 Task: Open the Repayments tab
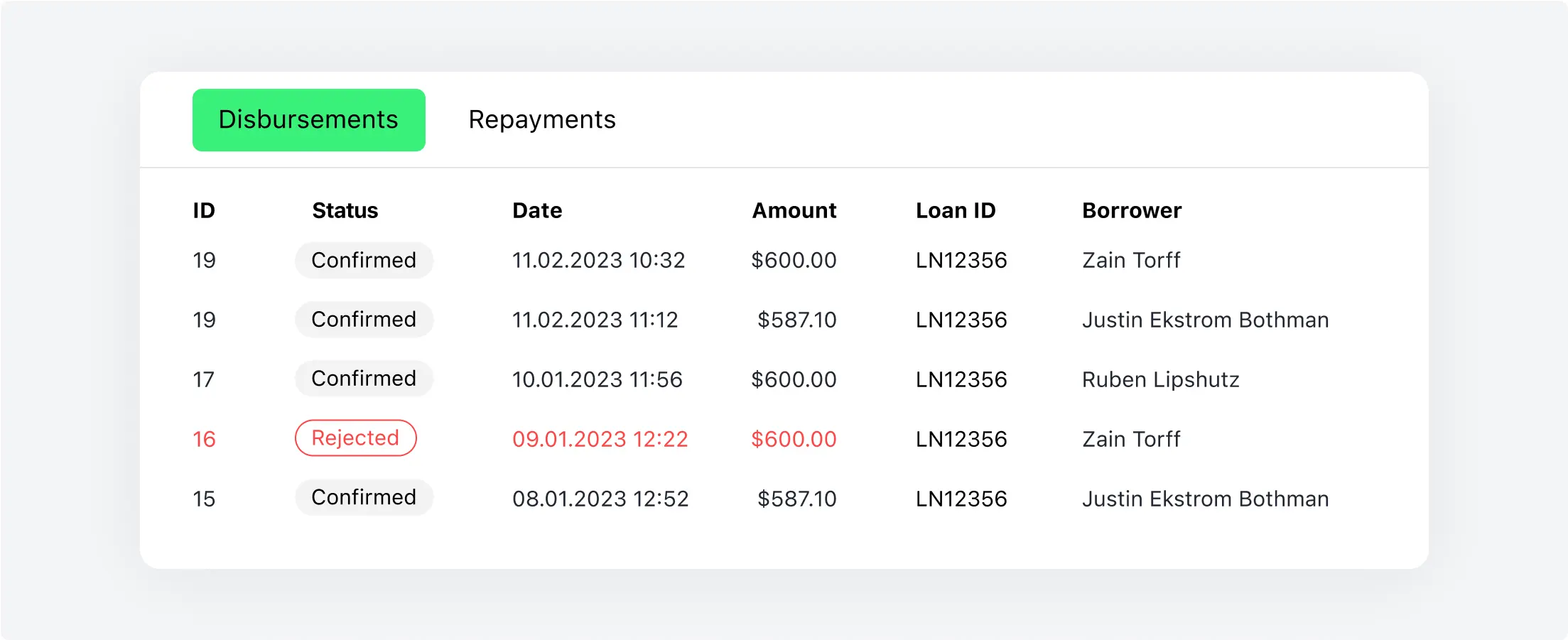[542, 120]
